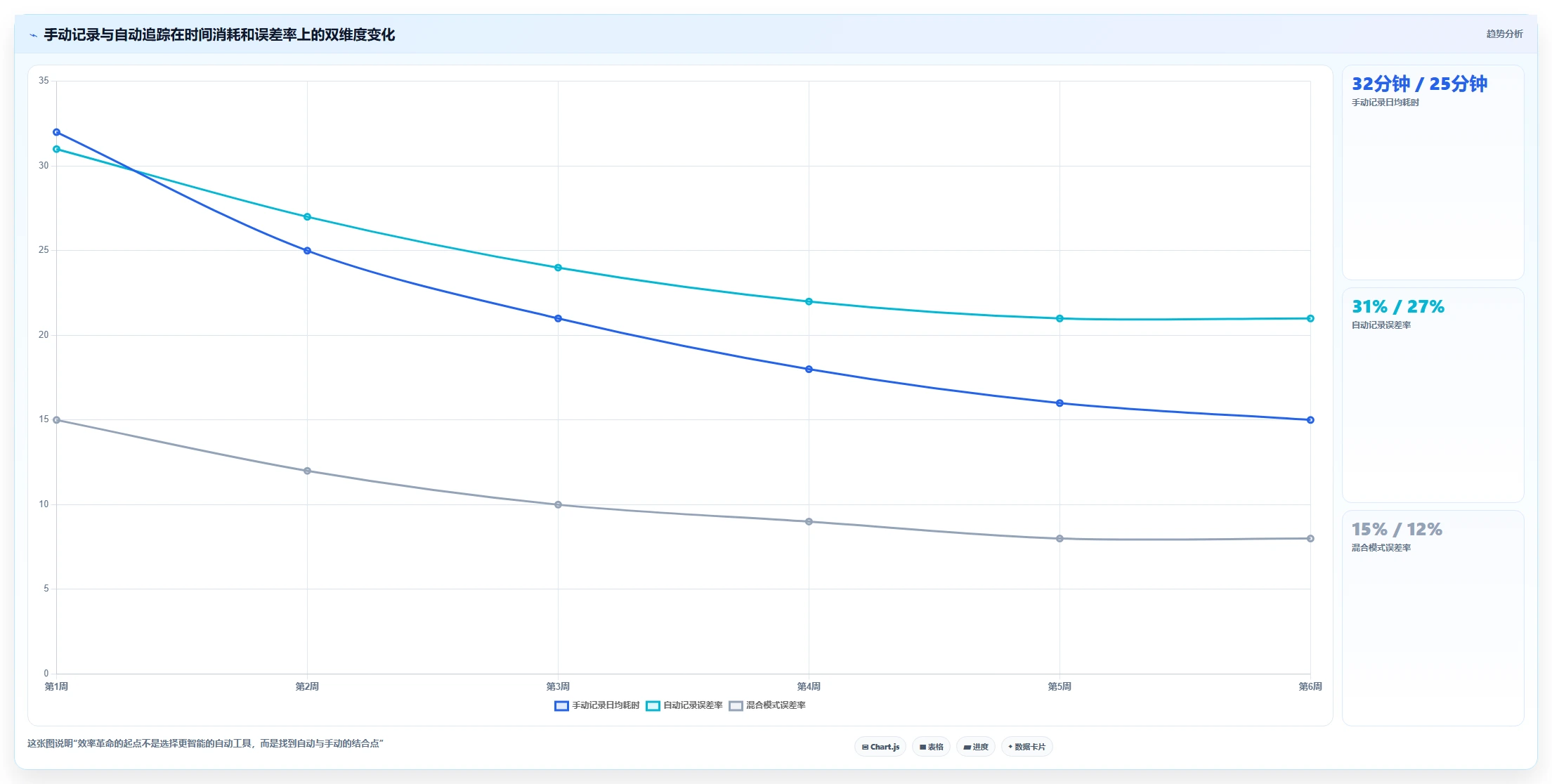
Task: Select blue data point at 第2周 (25)
Action: tap(307, 251)
